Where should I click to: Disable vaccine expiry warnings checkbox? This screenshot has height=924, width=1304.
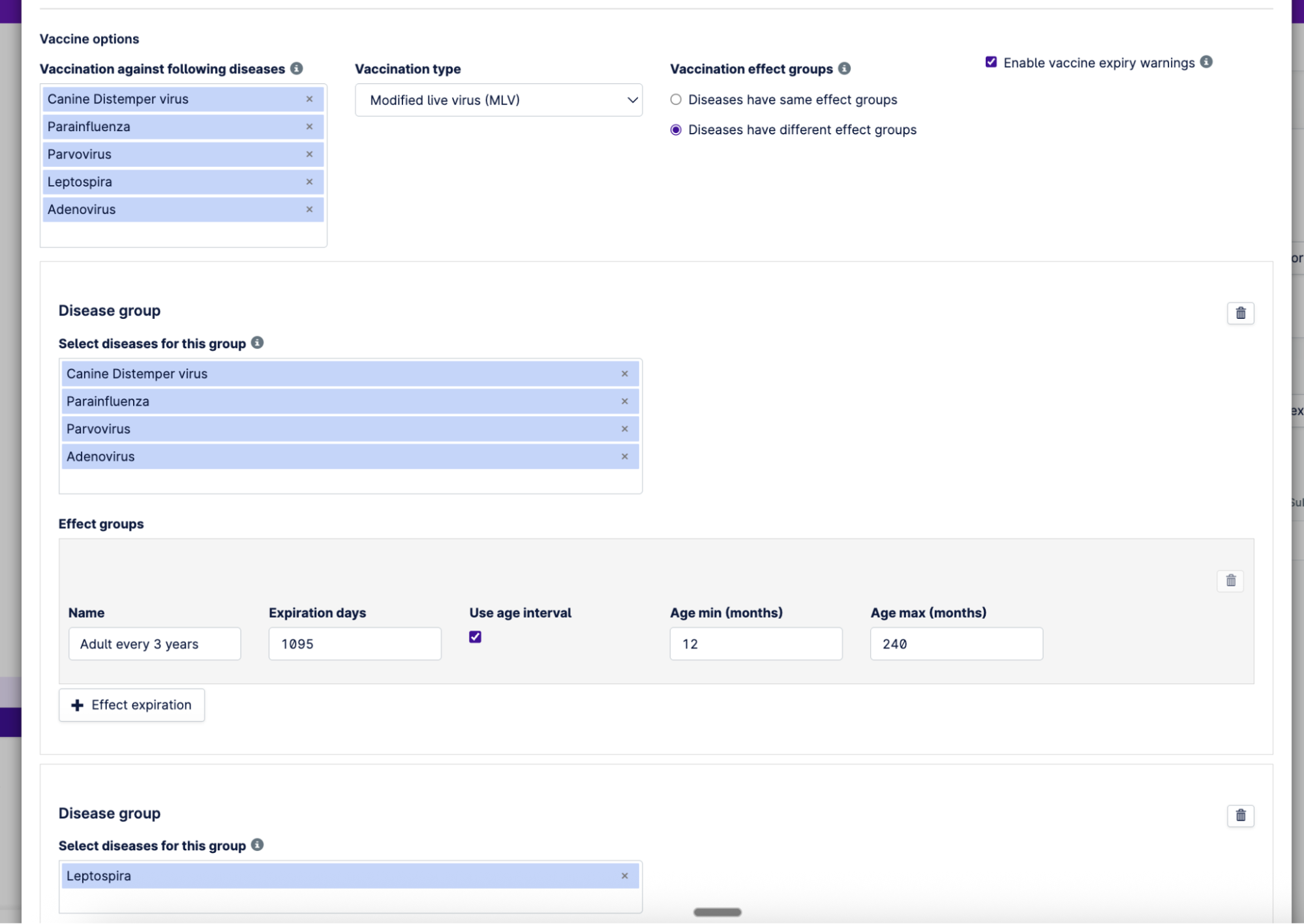(991, 62)
